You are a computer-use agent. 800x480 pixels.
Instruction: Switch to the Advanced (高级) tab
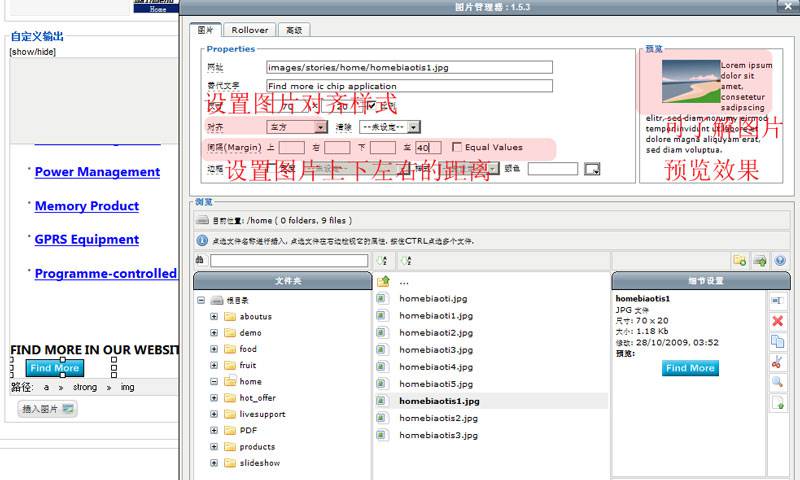tap(294, 30)
